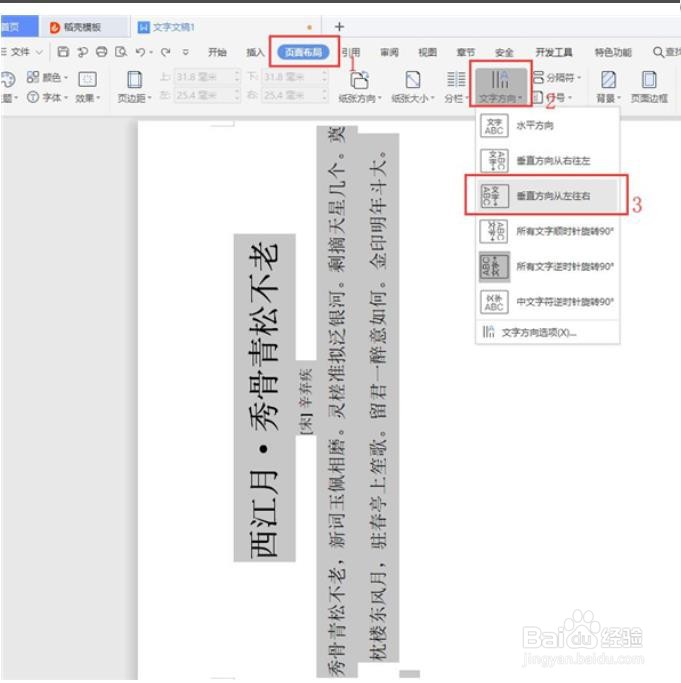This screenshot has width=681, height=683.
Task: Open the 审阅 ribbon tab
Action: pos(389,52)
